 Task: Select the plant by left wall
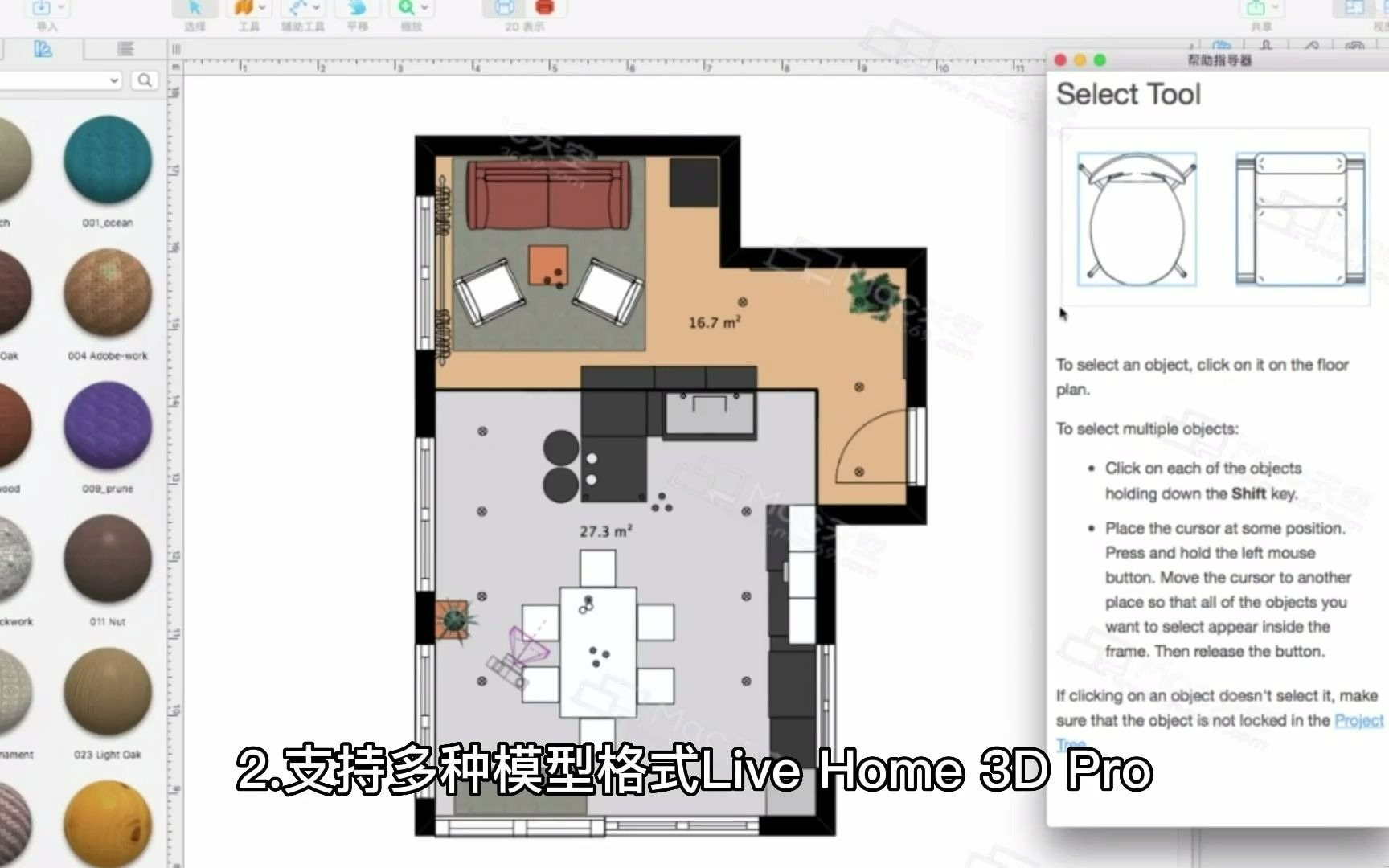point(455,620)
